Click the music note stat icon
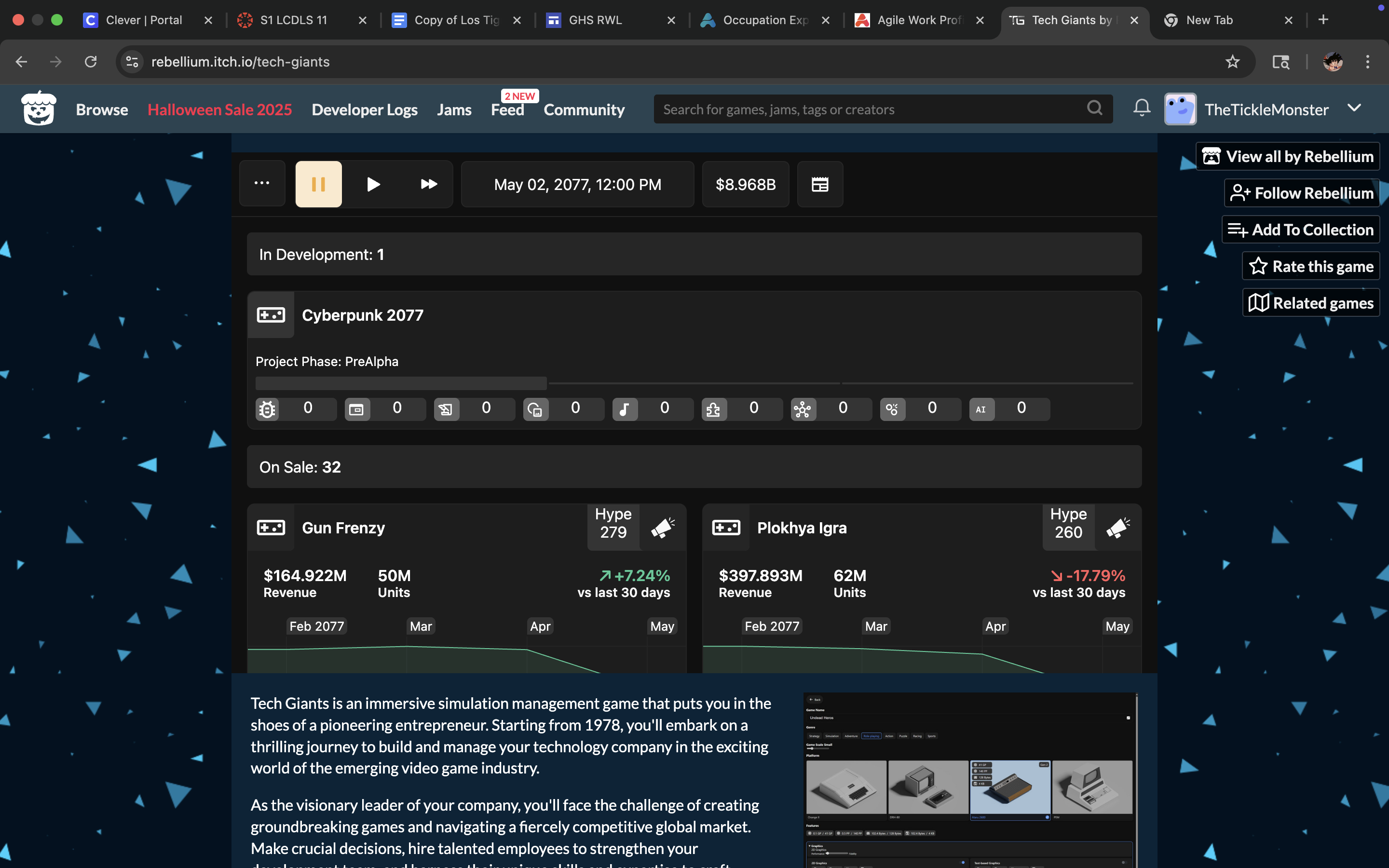 (x=625, y=409)
